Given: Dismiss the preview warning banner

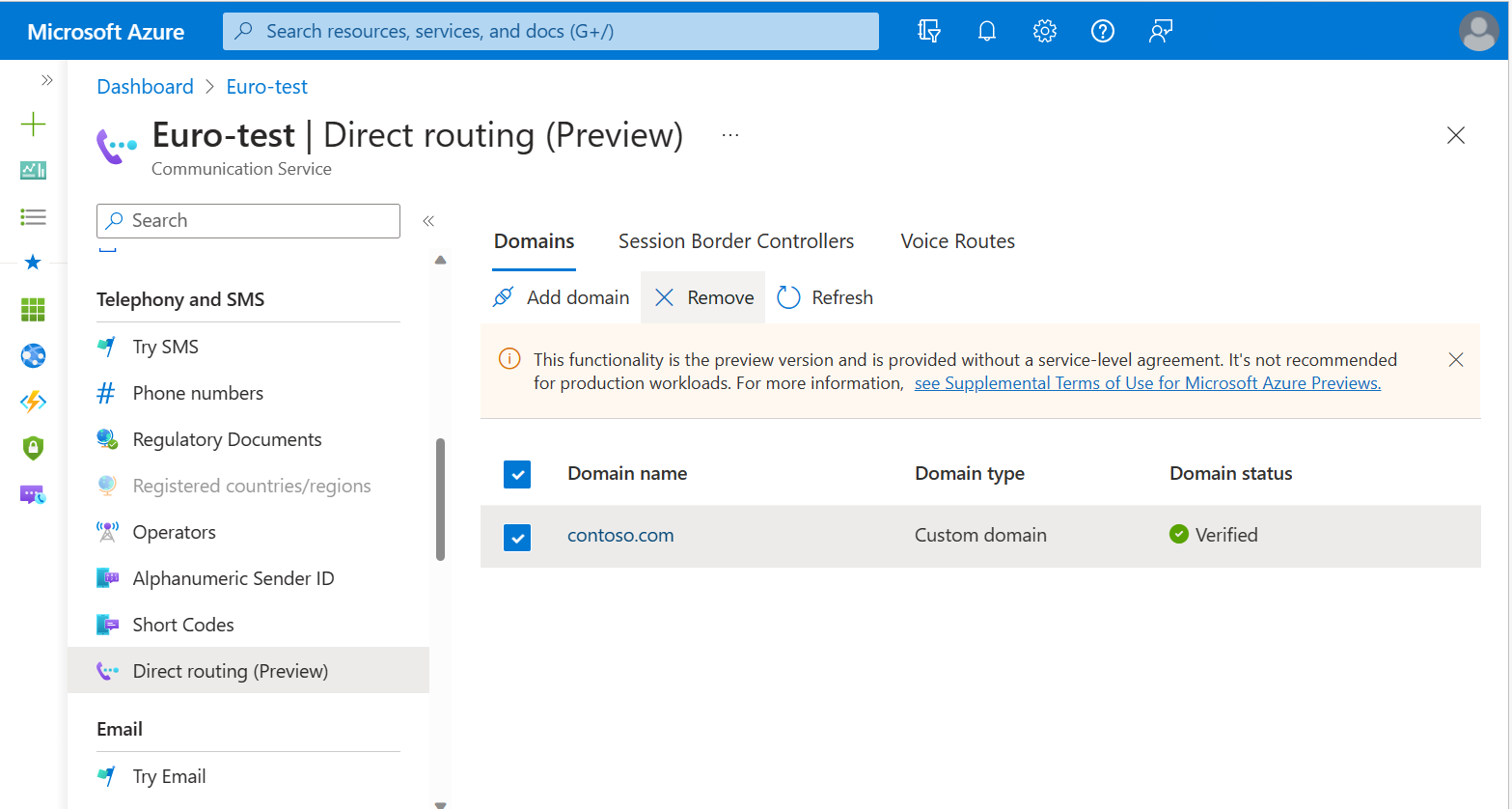Looking at the screenshot, I should click(x=1456, y=360).
